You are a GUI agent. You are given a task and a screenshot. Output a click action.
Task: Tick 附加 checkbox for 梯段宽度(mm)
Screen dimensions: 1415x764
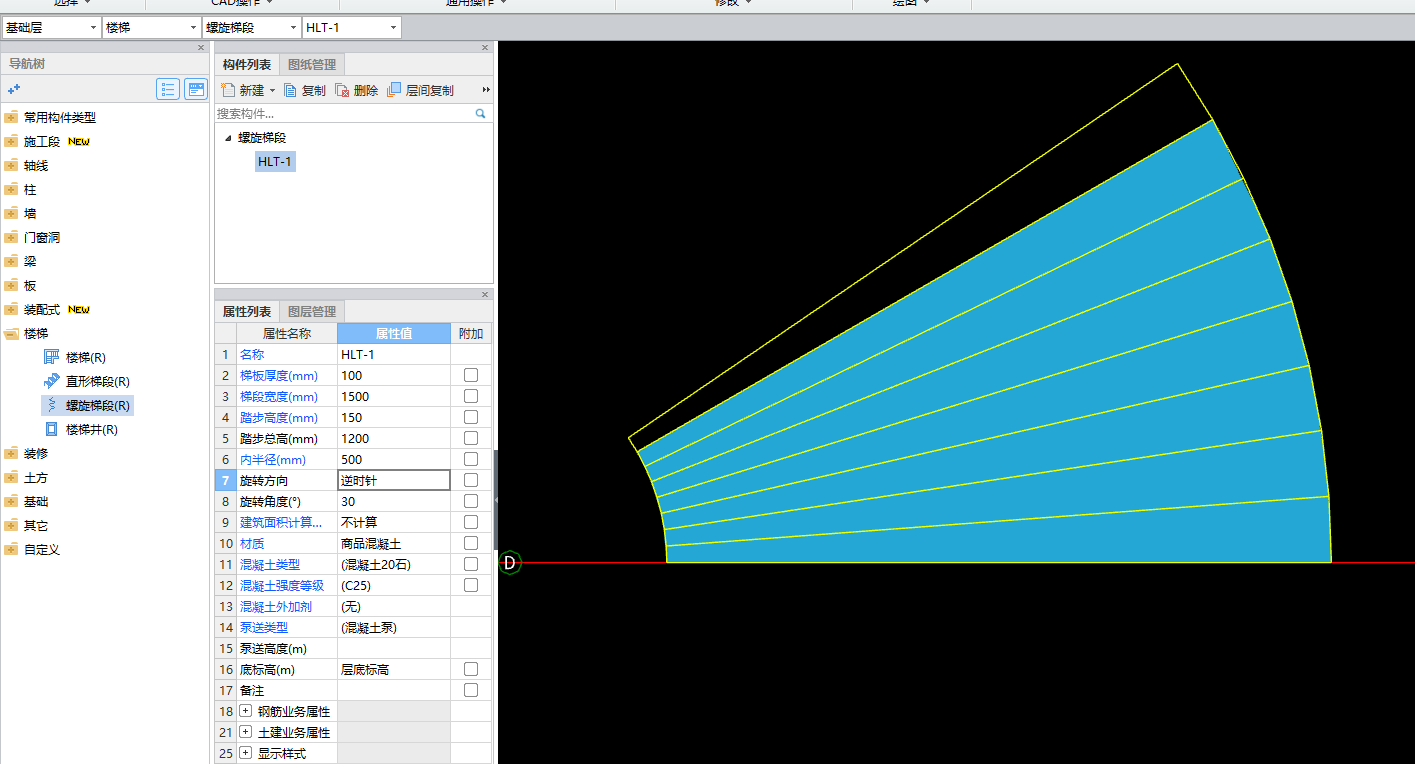[x=471, y=396]
